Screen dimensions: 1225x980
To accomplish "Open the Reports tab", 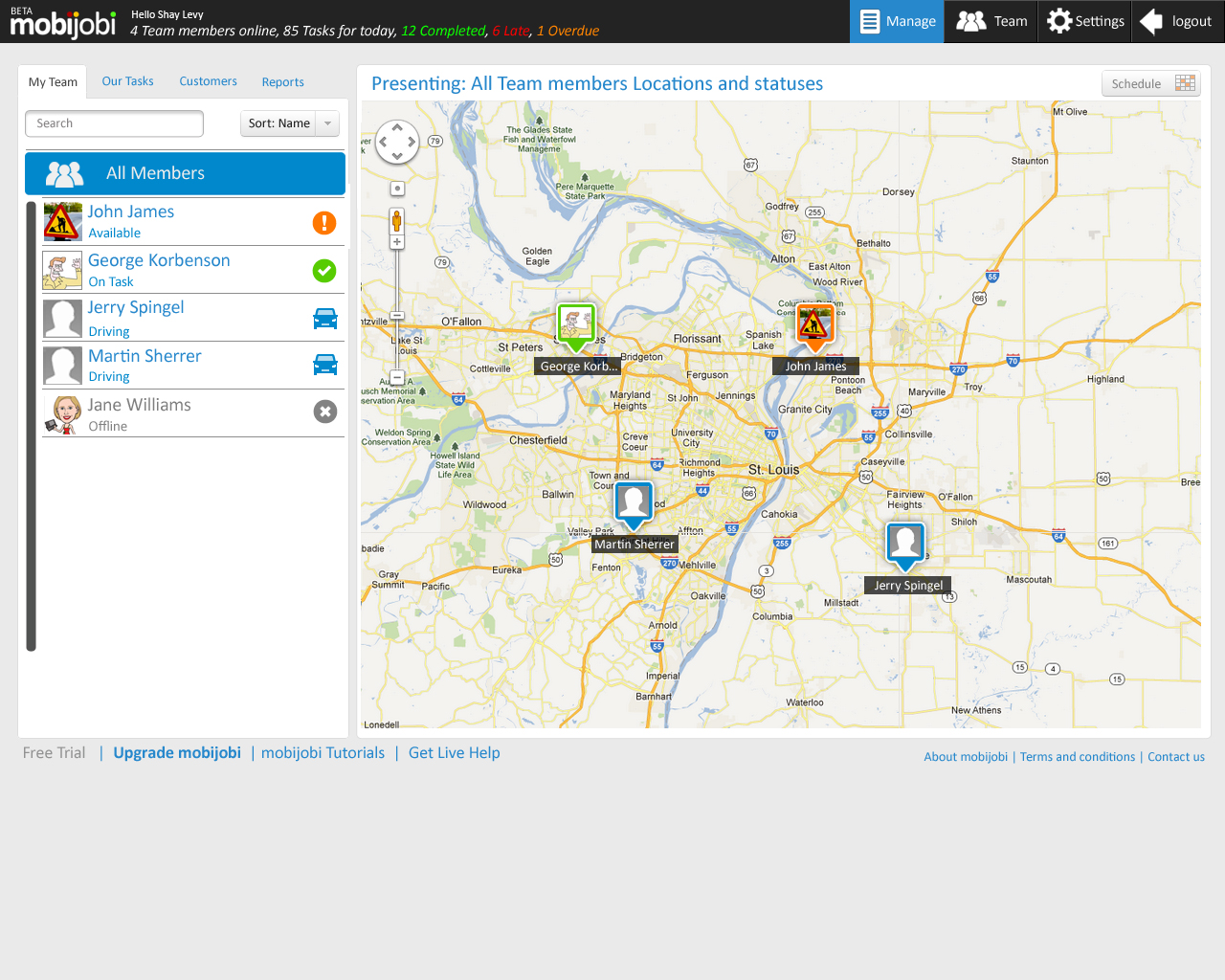I will (282, 82).
